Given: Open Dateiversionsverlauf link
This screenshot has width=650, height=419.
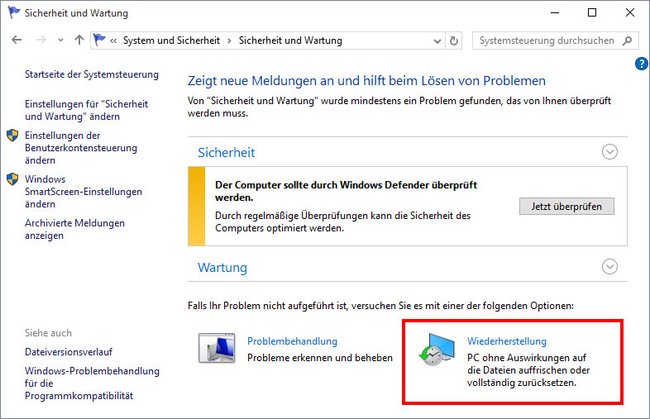Looking at the screenshot, I should click(x=68, y=352).
